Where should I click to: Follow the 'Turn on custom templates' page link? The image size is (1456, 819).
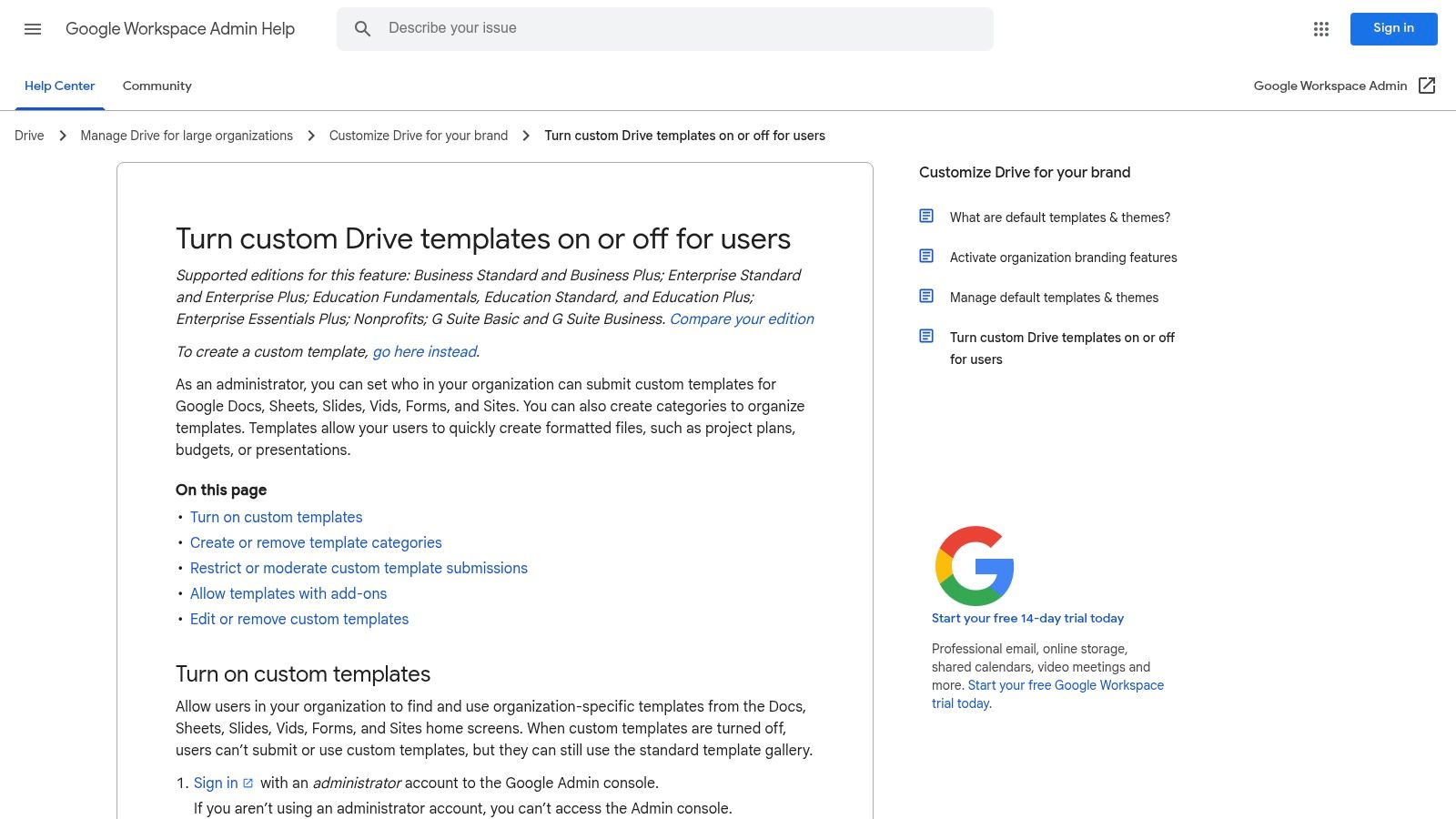tap(276, 517)
